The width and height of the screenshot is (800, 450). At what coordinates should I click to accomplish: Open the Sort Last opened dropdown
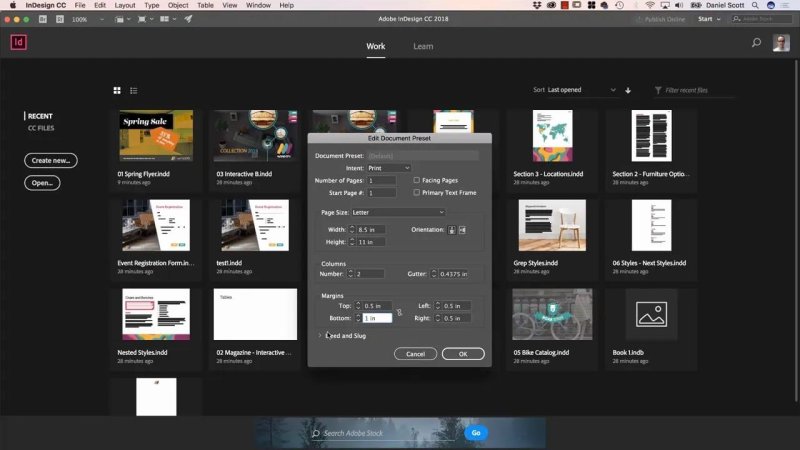click(x=582, y=90)
